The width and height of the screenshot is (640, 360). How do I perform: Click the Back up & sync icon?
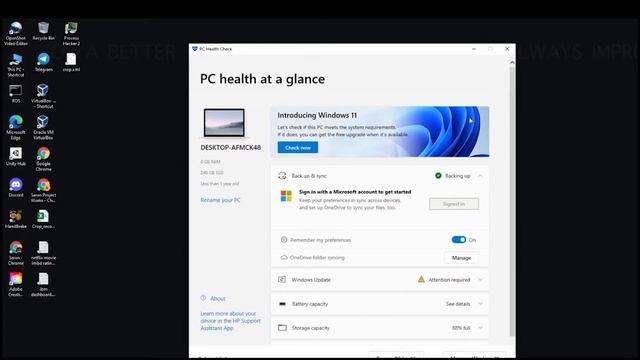click(282, 176)
